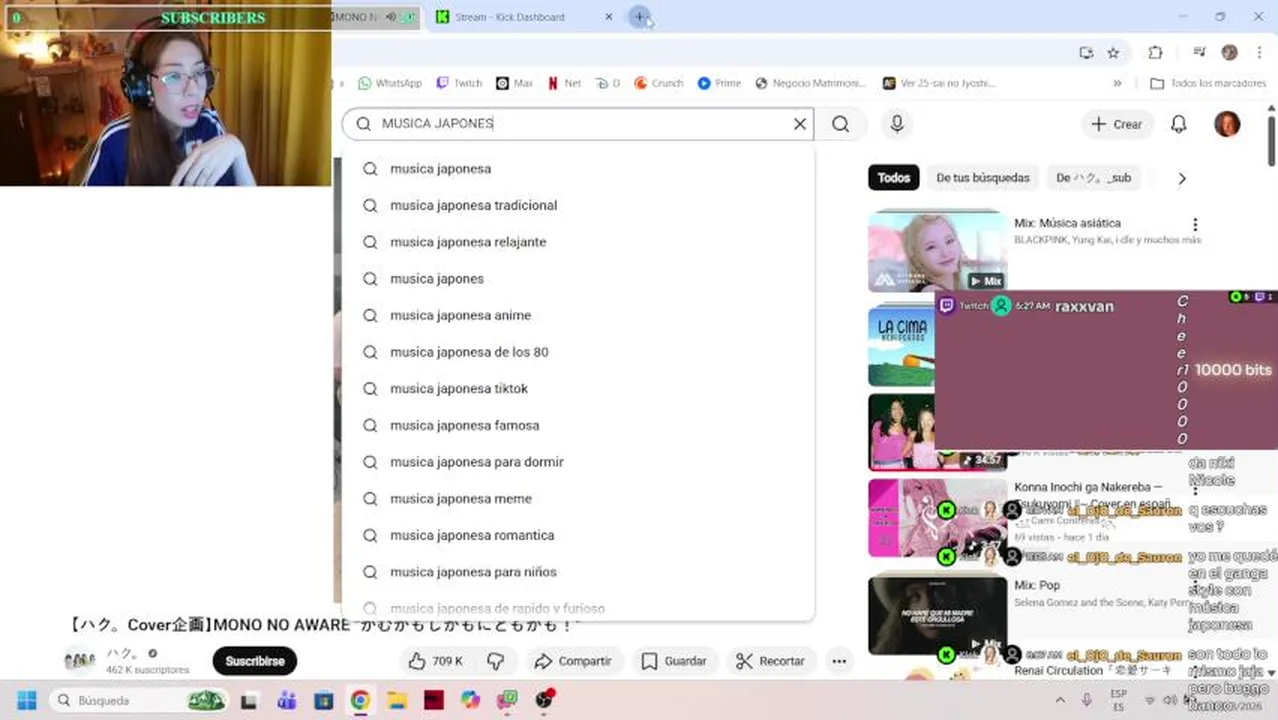The height and width of the screenshot is (720, 1278).
Task: Select "musica japonesa romantica" suggestion
Action: click(578, 535)
